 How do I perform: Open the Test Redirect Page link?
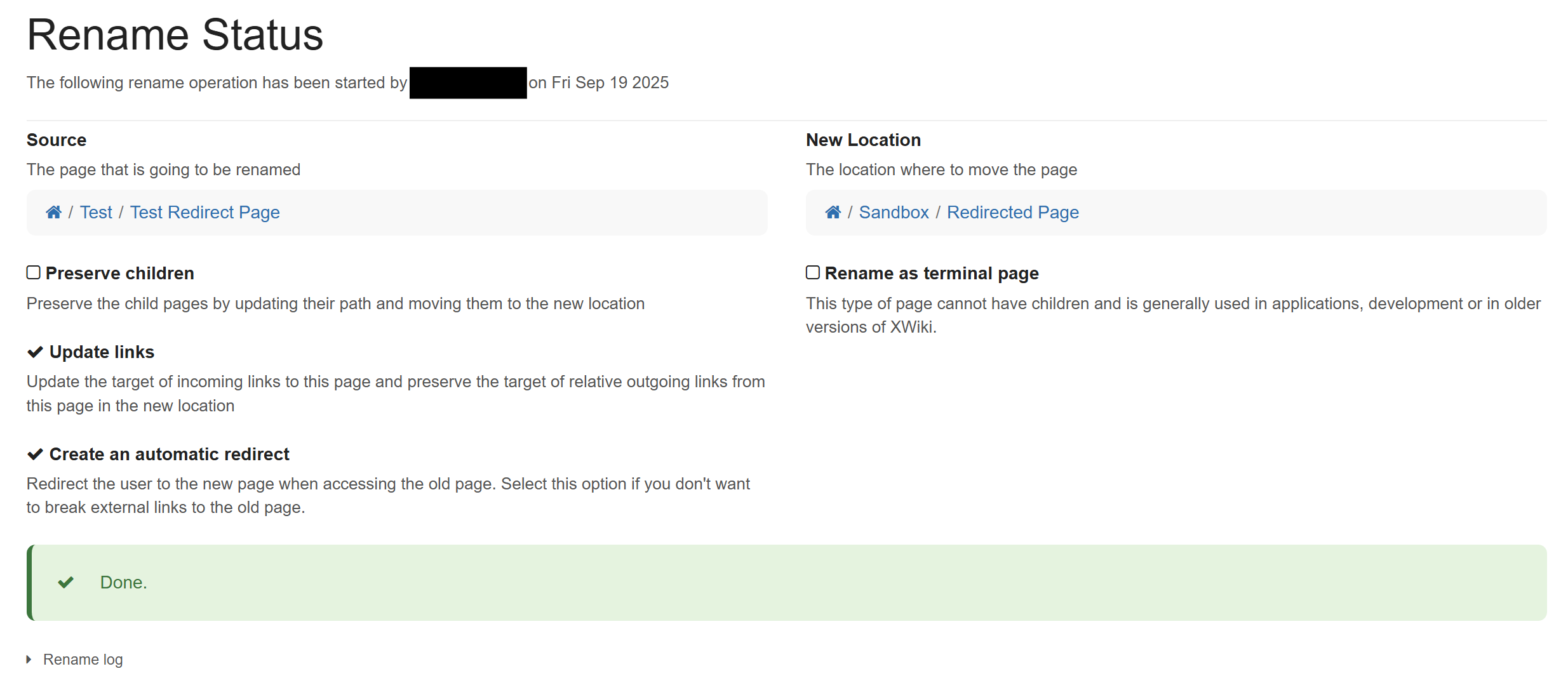pyautogui.click(x=204, y=212)
